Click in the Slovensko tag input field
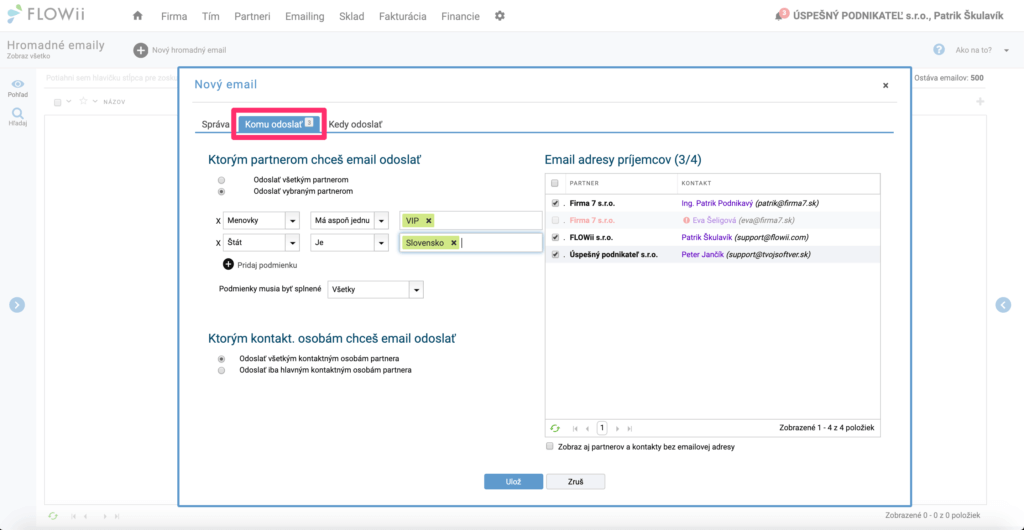The image size is (1024, 530). (x=471, y=243)
